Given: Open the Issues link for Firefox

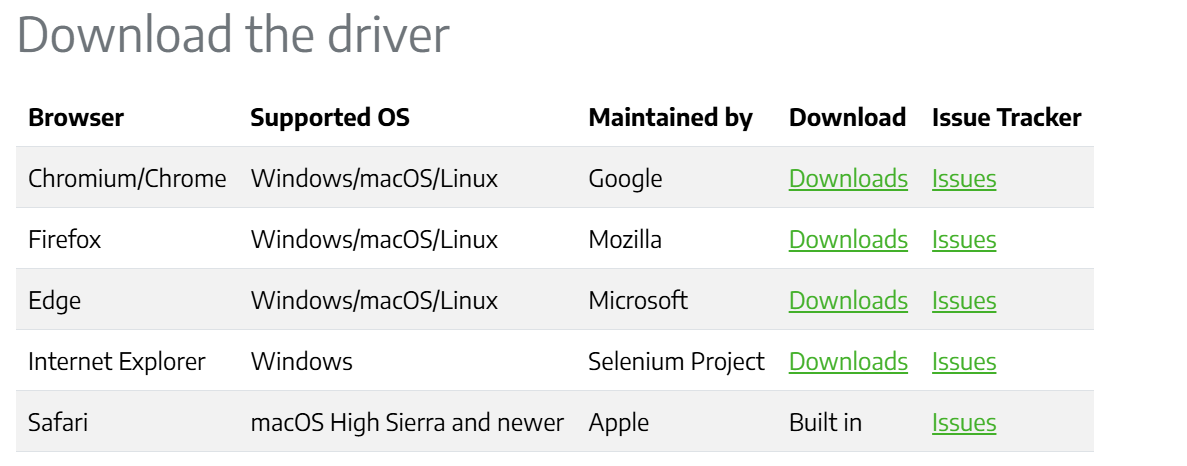Looking at the screenshot, I should coord(964,240).
